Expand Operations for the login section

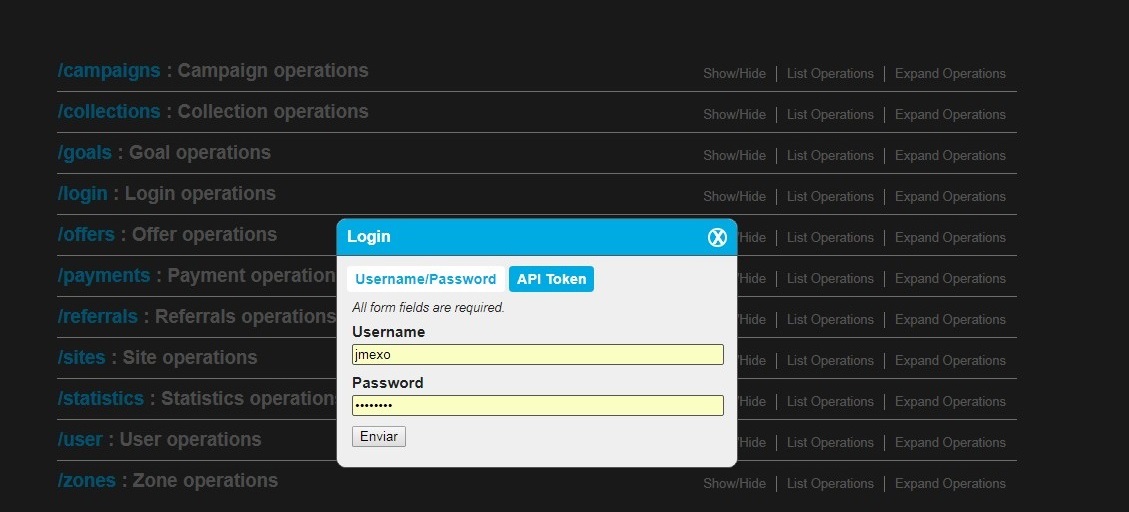click(950, 197)
